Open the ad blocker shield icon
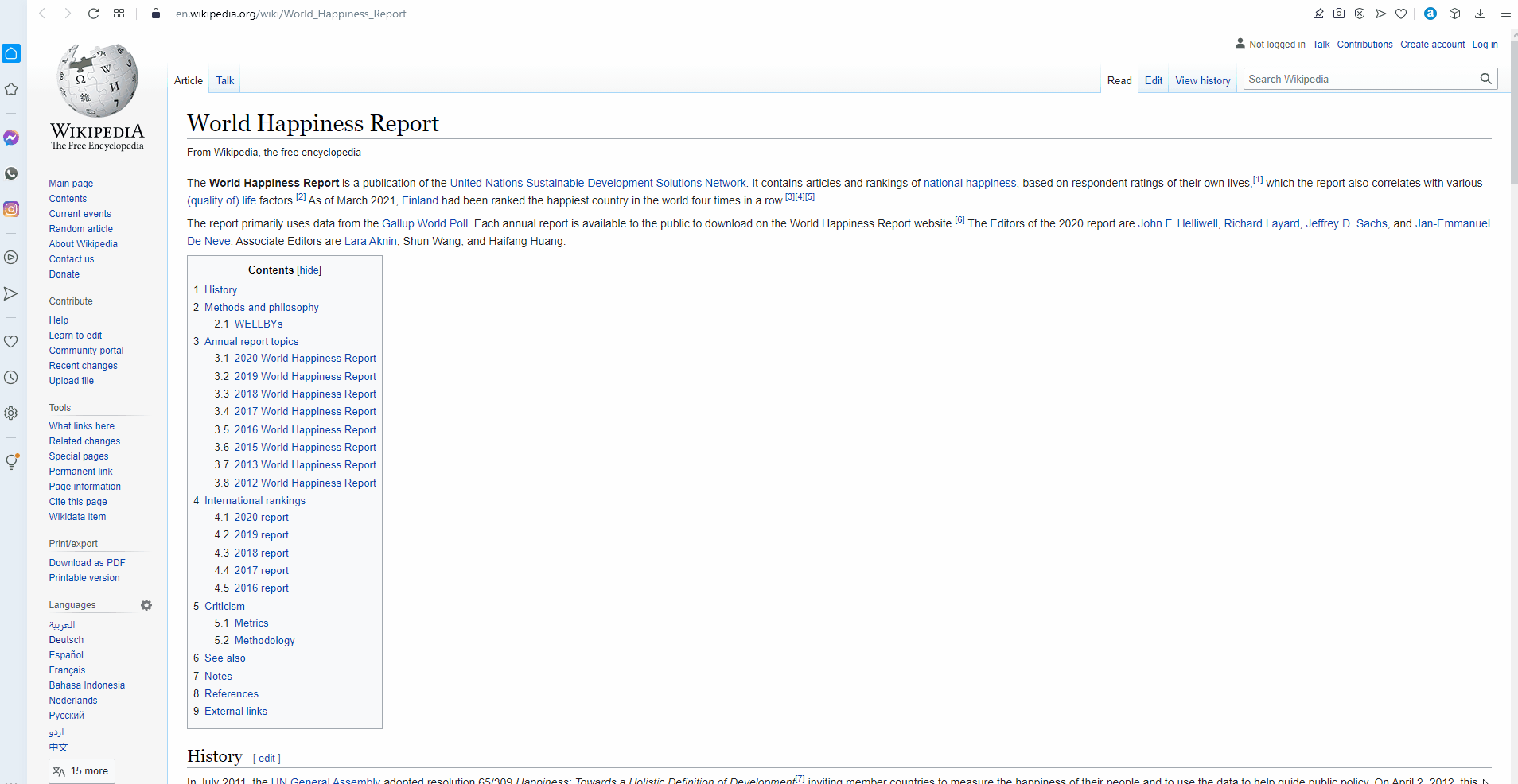 click(x=1360, y=14)
